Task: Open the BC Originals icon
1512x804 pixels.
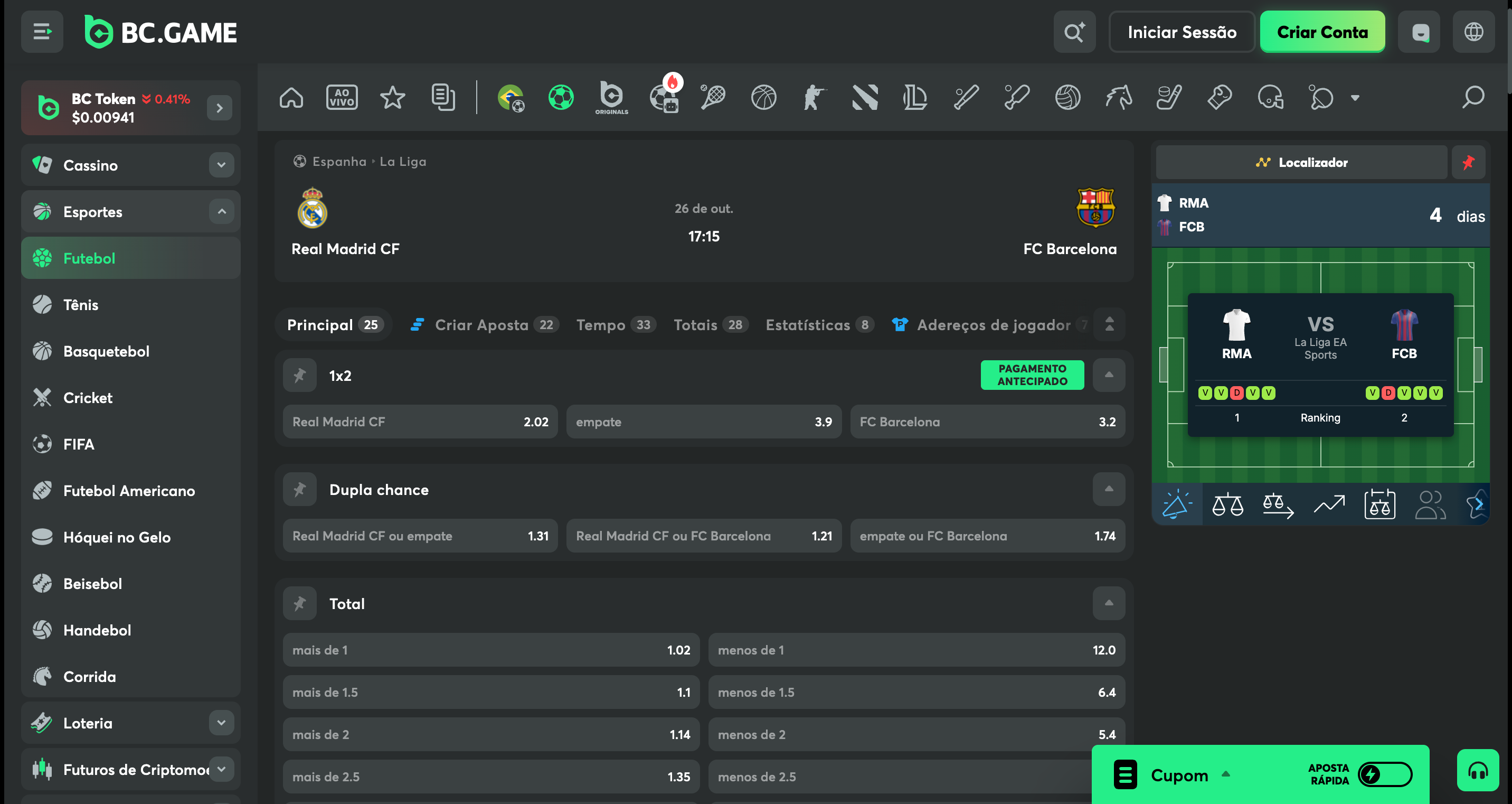Action: click(x=611, y=98)
